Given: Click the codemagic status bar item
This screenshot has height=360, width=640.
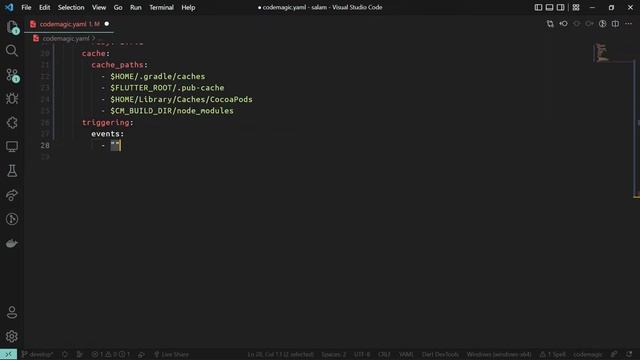Looking at the screenshot, I should pyautogui.click(x=587, y=354).
